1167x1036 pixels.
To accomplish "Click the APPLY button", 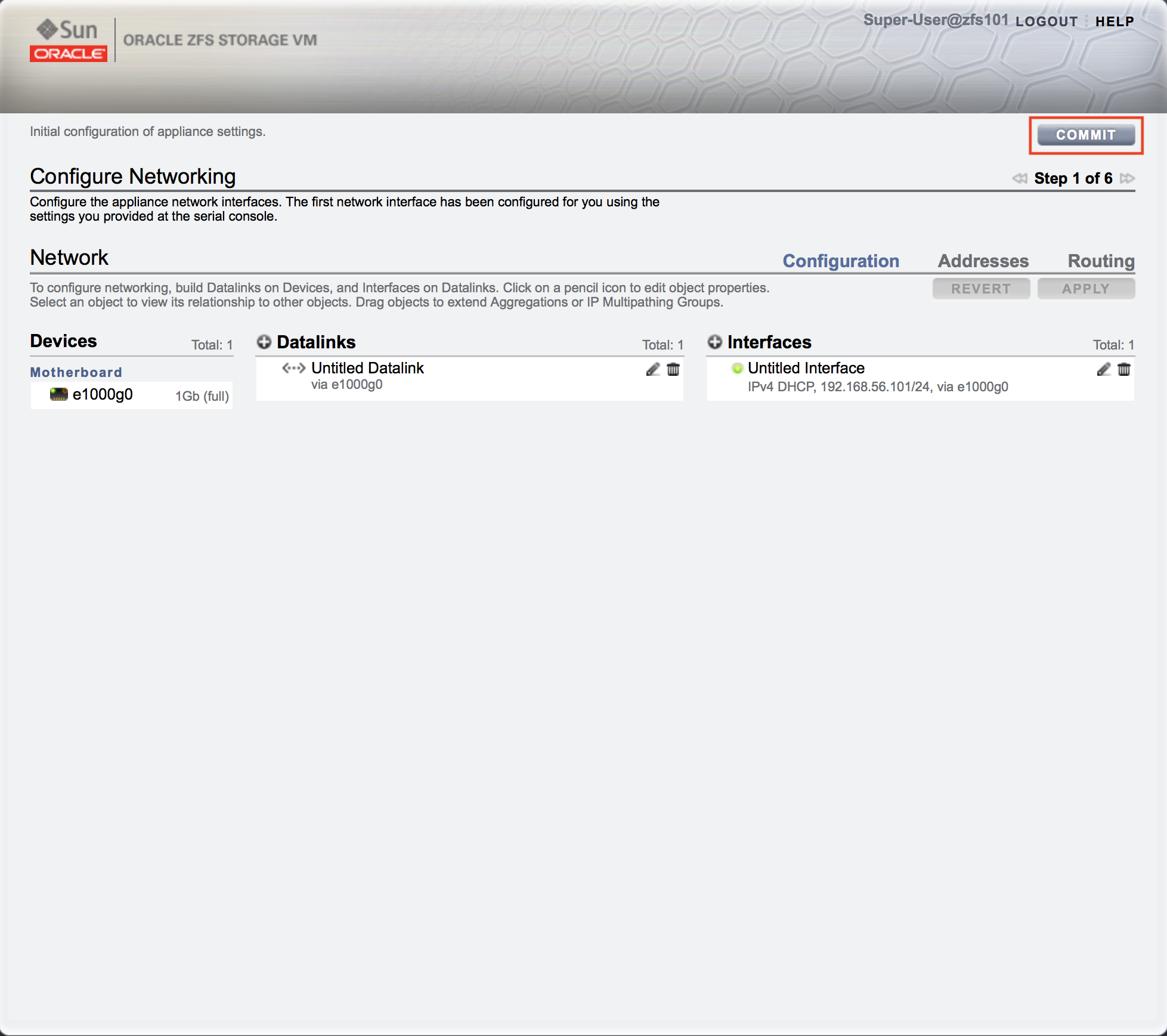I will (x=1086, y=289).
